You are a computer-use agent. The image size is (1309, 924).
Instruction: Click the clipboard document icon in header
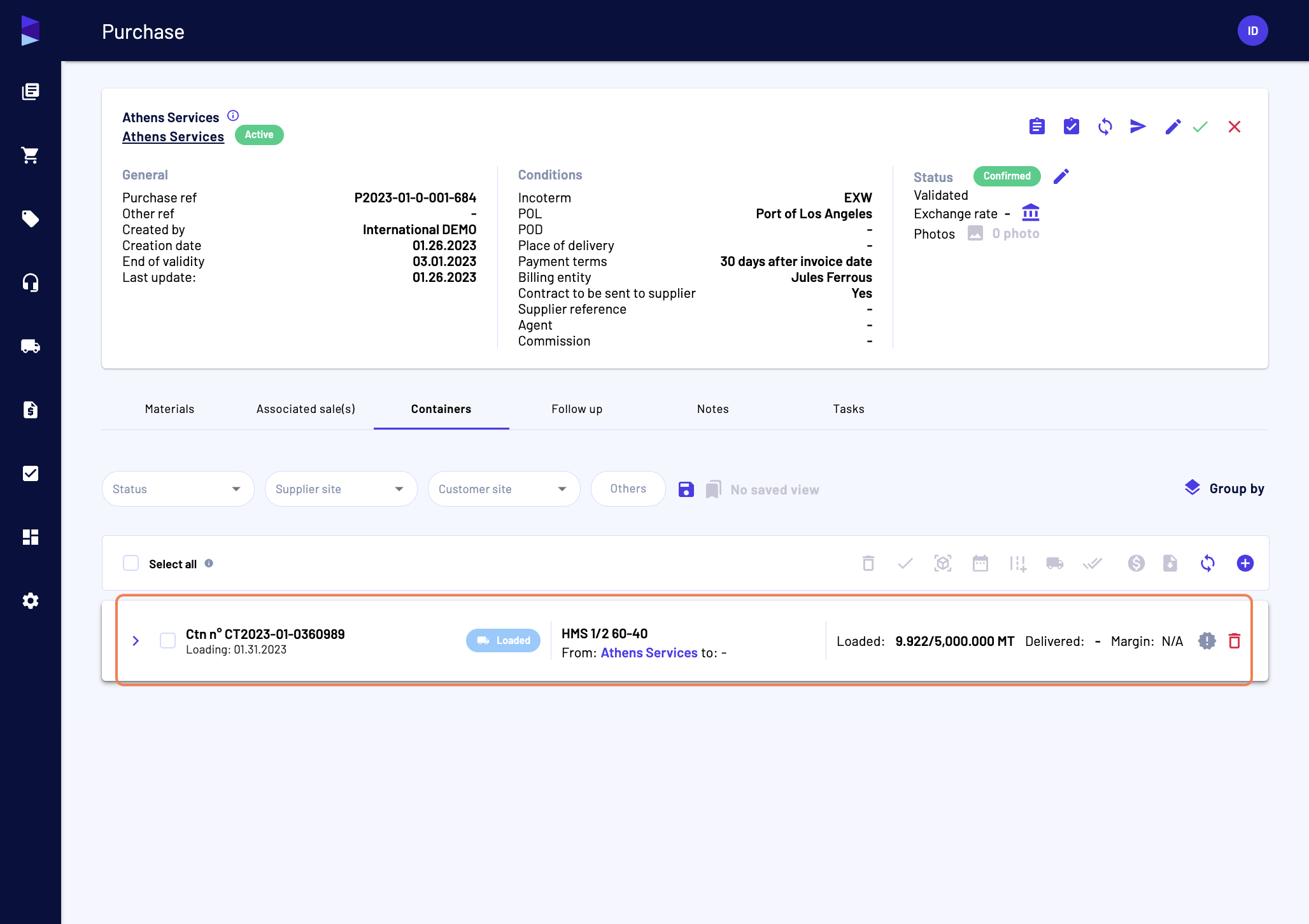pos(1037,127)
